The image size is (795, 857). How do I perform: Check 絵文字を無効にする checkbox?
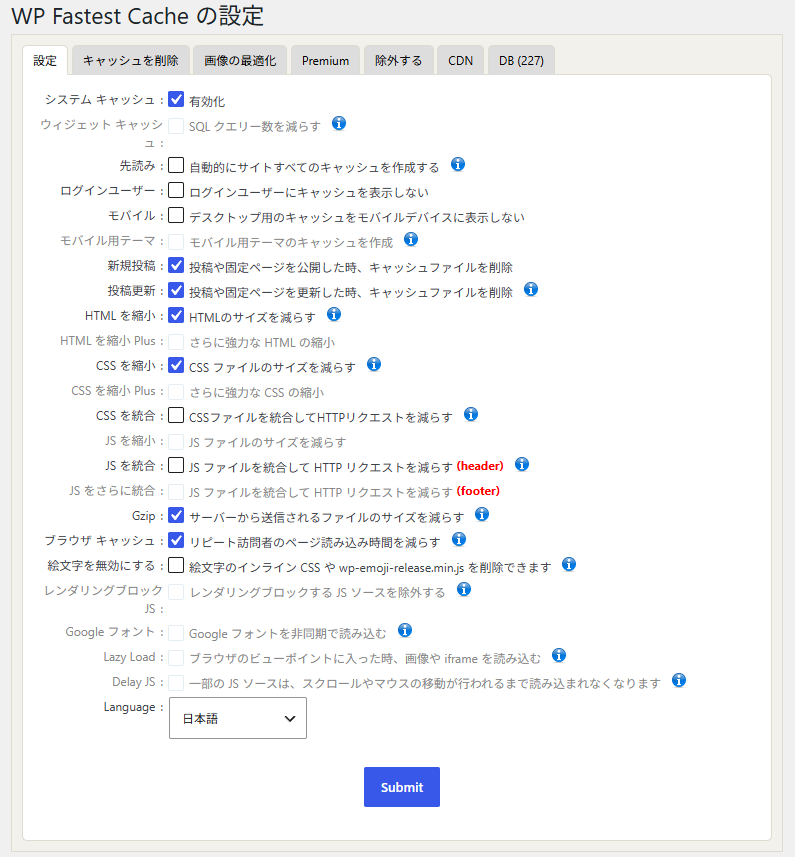coord(176,565)
